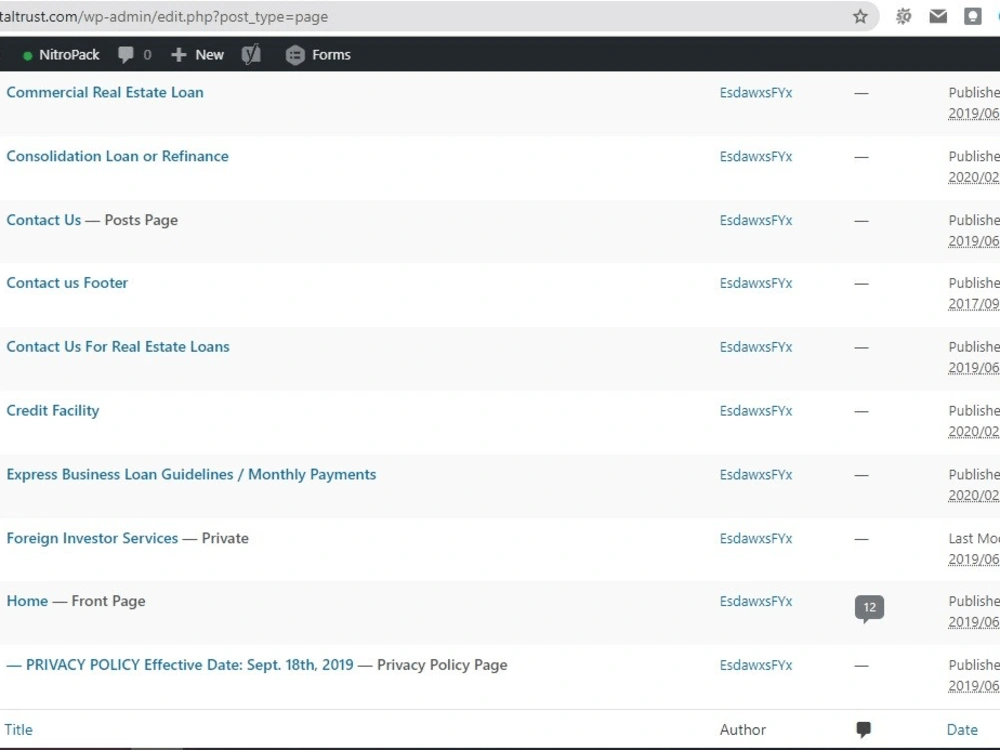The image size is (1000, 750).
Task: Click the plus icon beside New
Action: [x=179, y=55]
